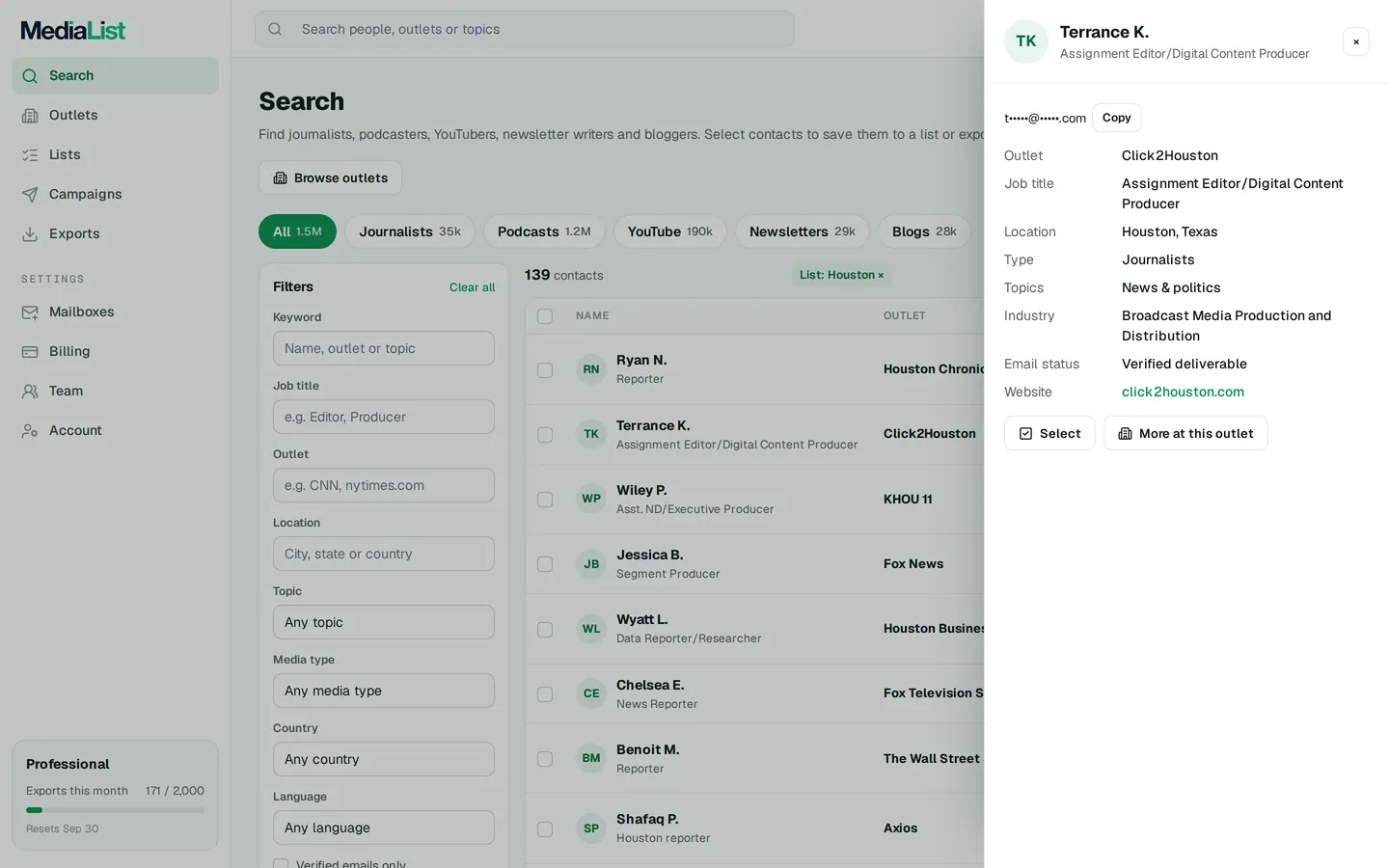Click More at this outlet
The image size is (1389, 868).
1185,433
